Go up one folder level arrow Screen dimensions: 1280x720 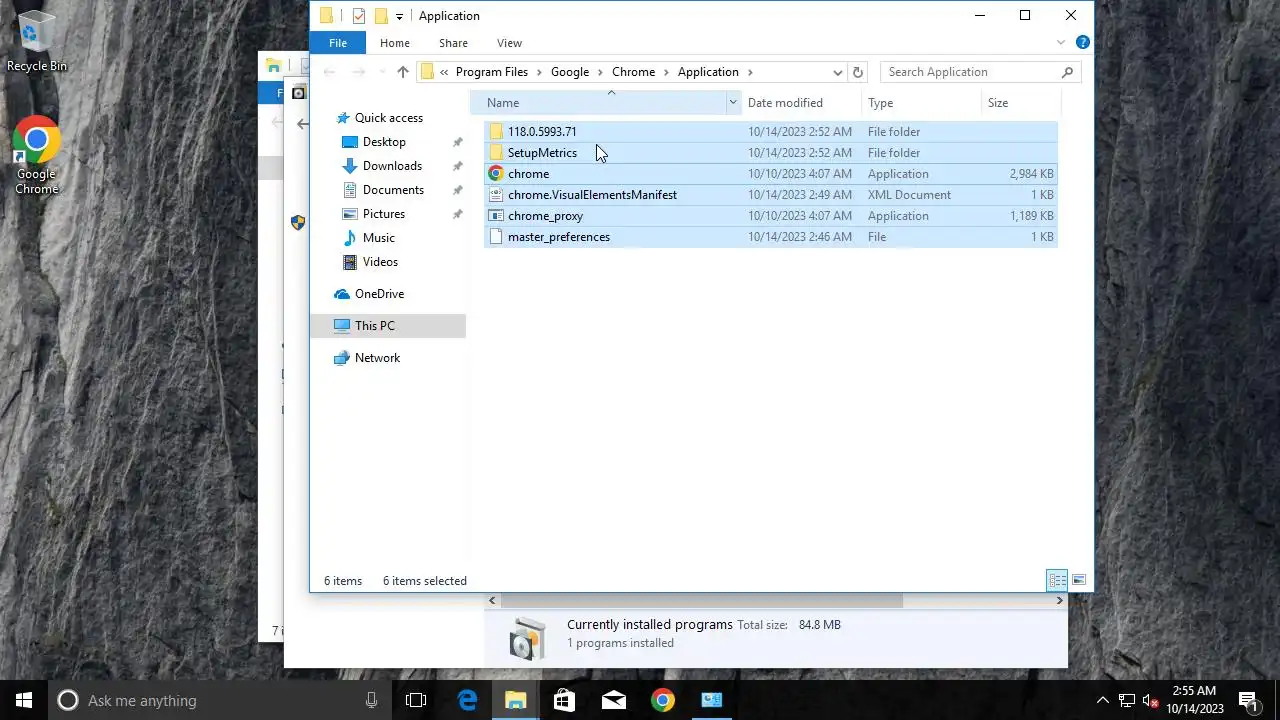[403, 72]
